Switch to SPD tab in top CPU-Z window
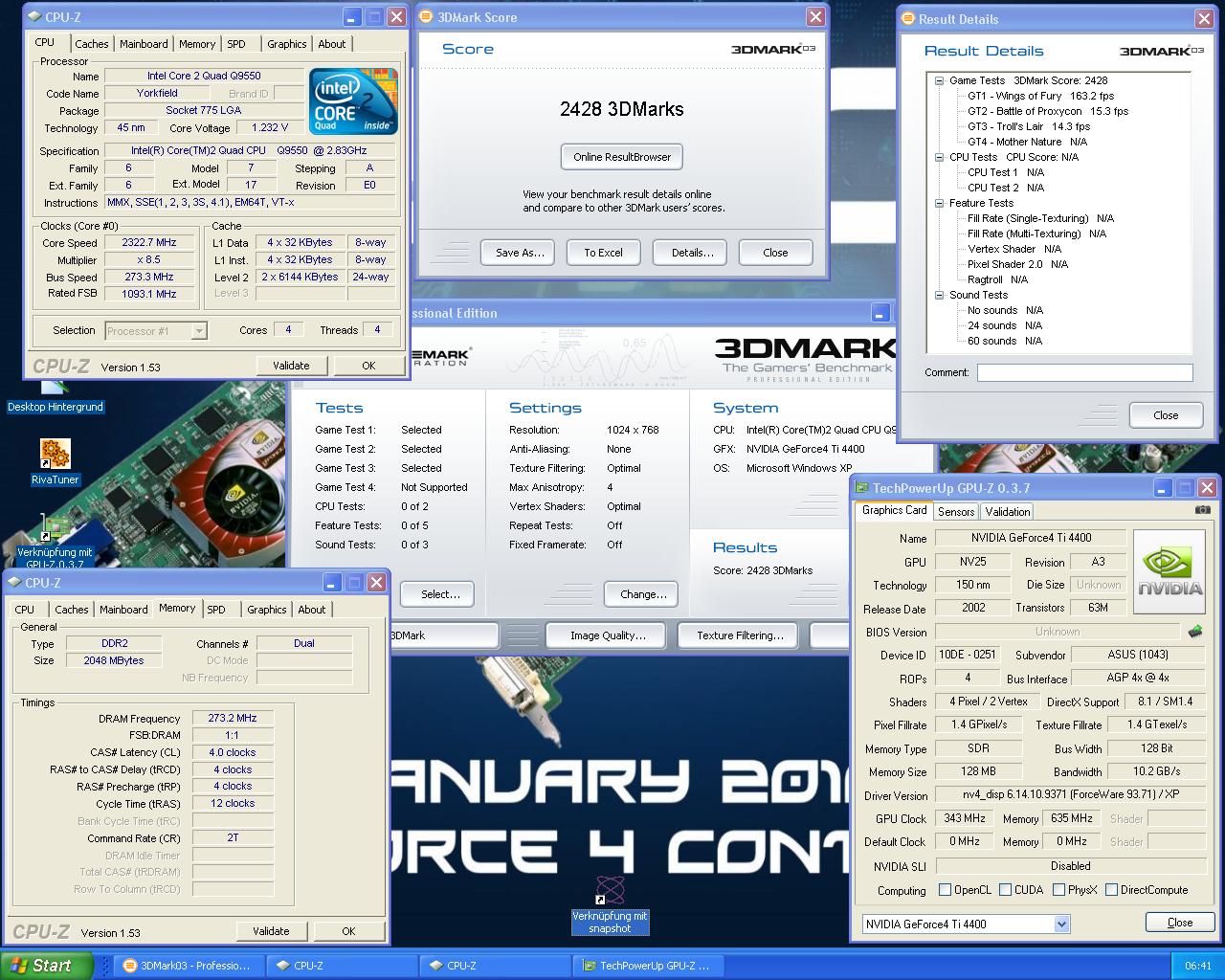Image resolution: width=1225 pixels, height=980 pixels. 236,44
